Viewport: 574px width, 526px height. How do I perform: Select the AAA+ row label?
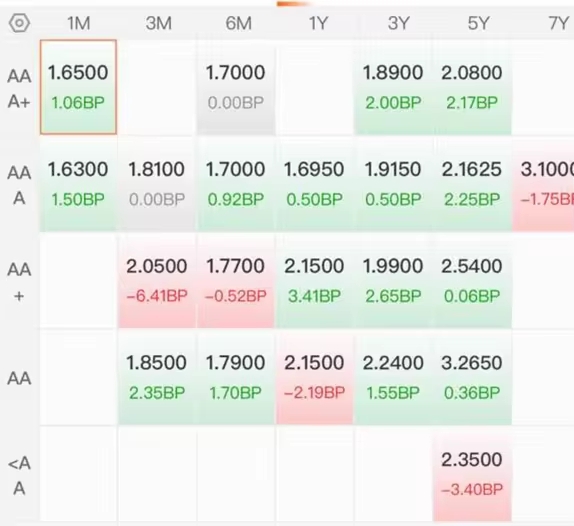click(19, 89)
